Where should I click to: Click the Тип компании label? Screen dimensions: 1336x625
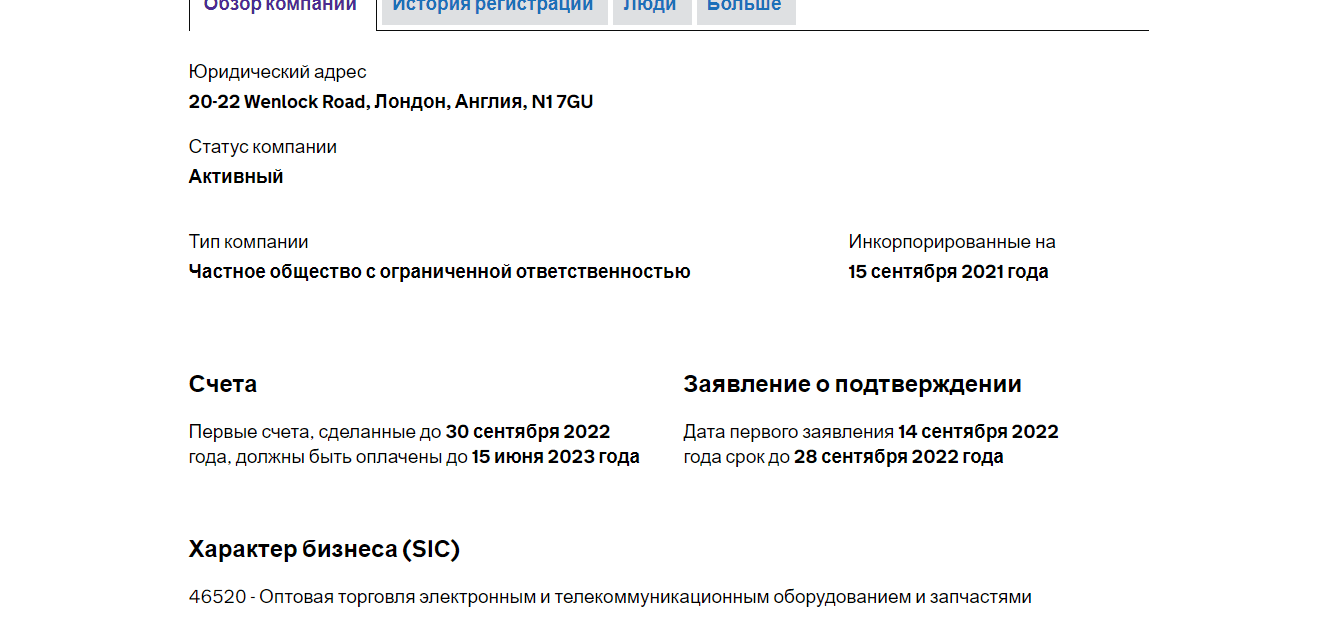click(248, 242)
